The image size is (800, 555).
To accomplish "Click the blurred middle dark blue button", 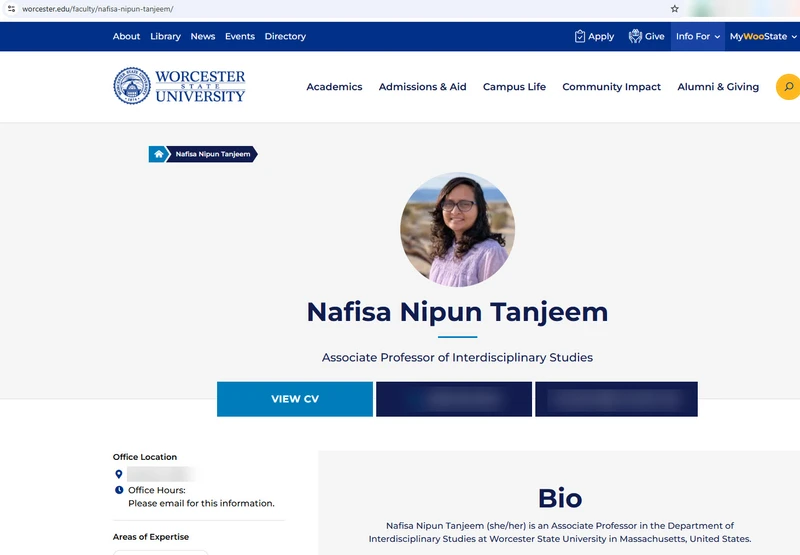I will click(454, 399).
